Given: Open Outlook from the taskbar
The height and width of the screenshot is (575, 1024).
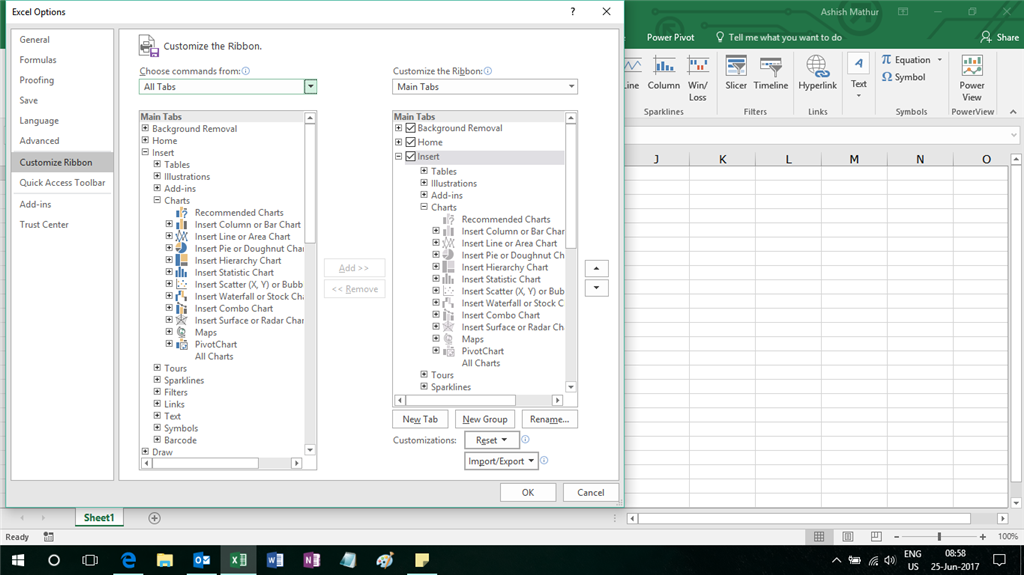Looking at the screenshot, I should click(202, 560).
